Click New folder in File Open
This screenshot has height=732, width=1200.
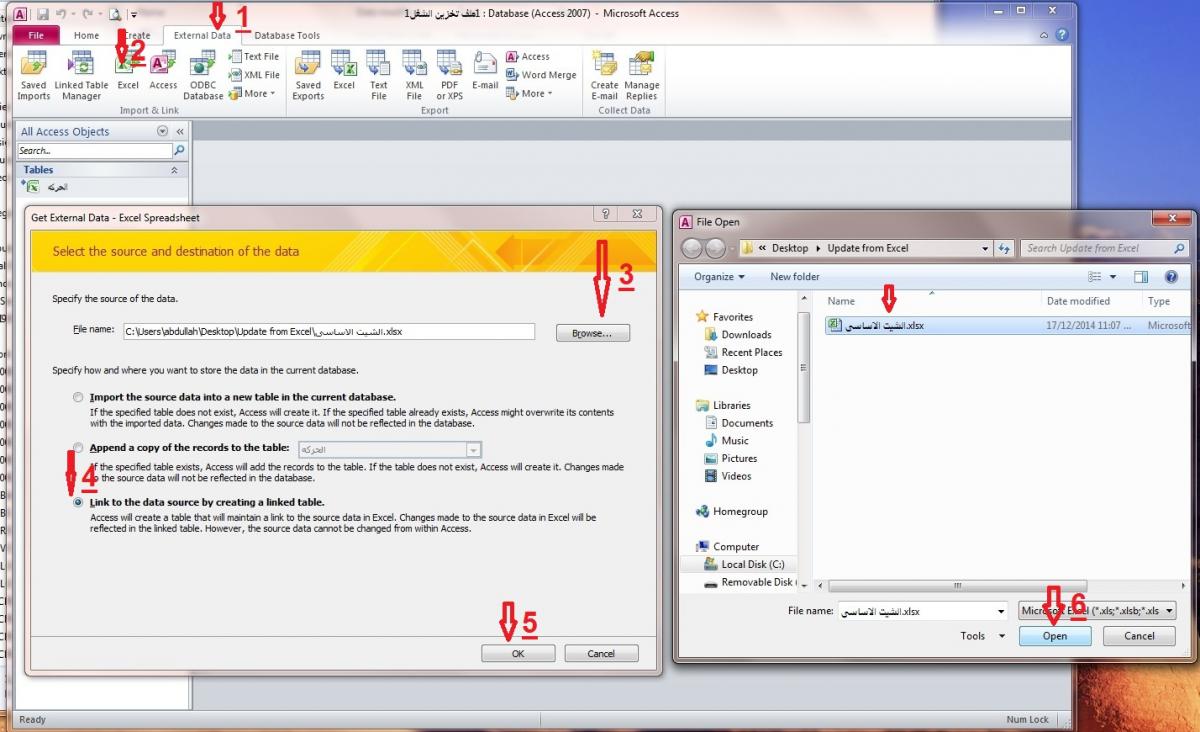[x=795, y=277]
